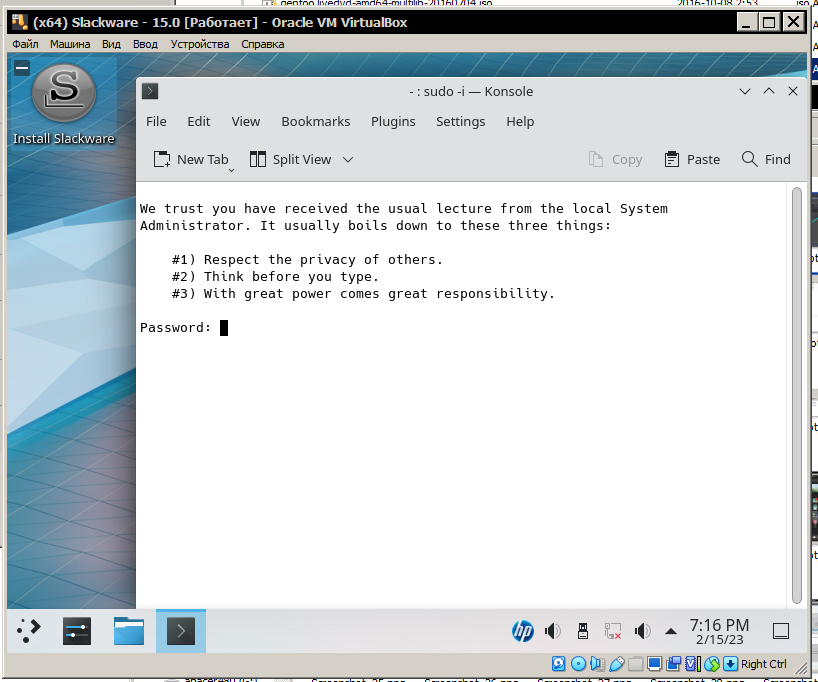
Task: Click the Paste toolbar button
Action: pos(692,159)
